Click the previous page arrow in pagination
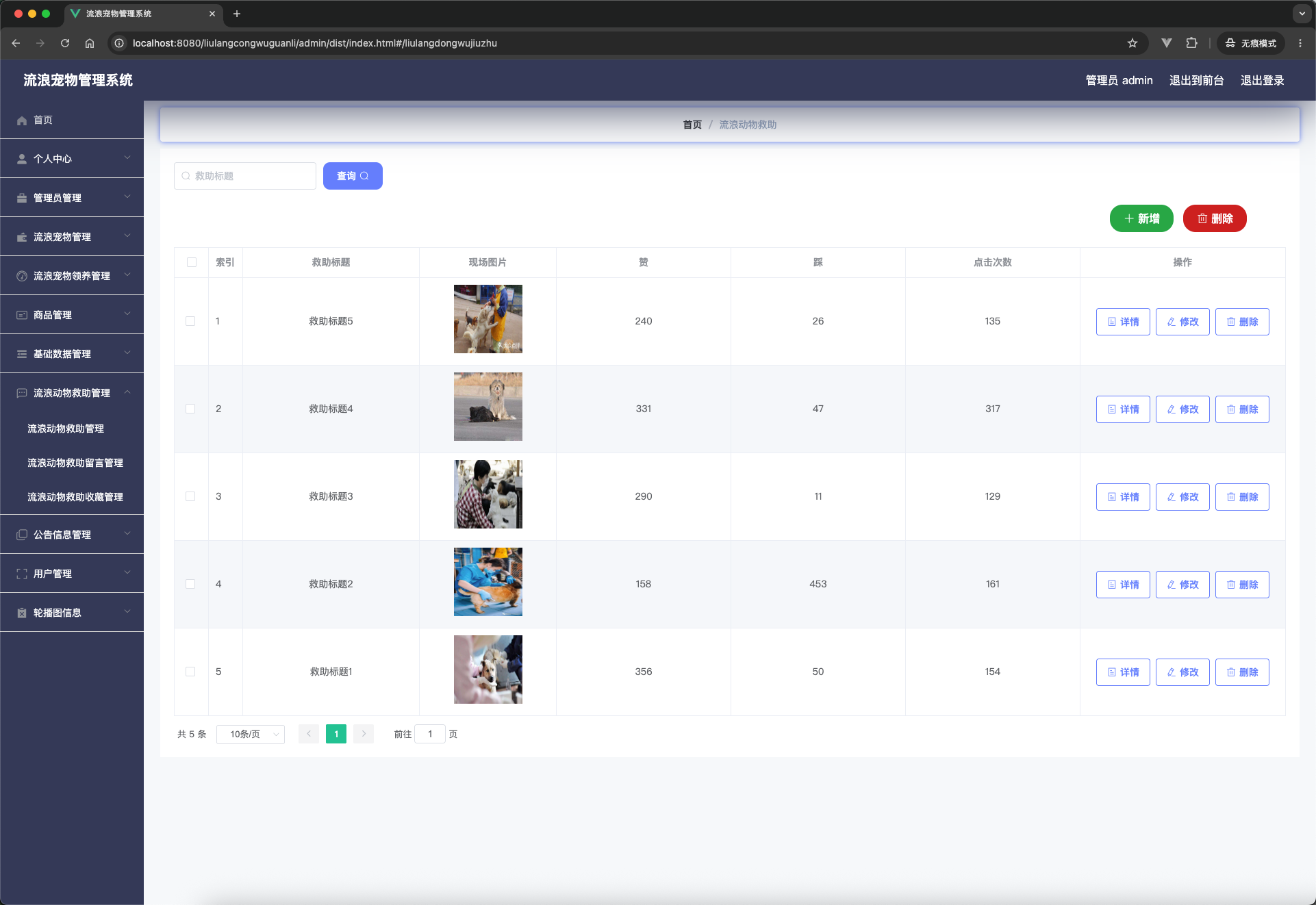Screen dimensions: 1316x905 tap(309, 734)
